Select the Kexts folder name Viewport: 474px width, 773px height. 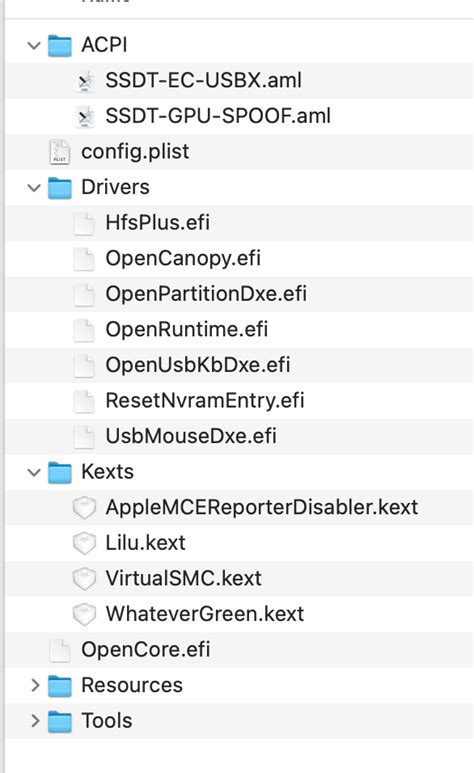(107, 472)
